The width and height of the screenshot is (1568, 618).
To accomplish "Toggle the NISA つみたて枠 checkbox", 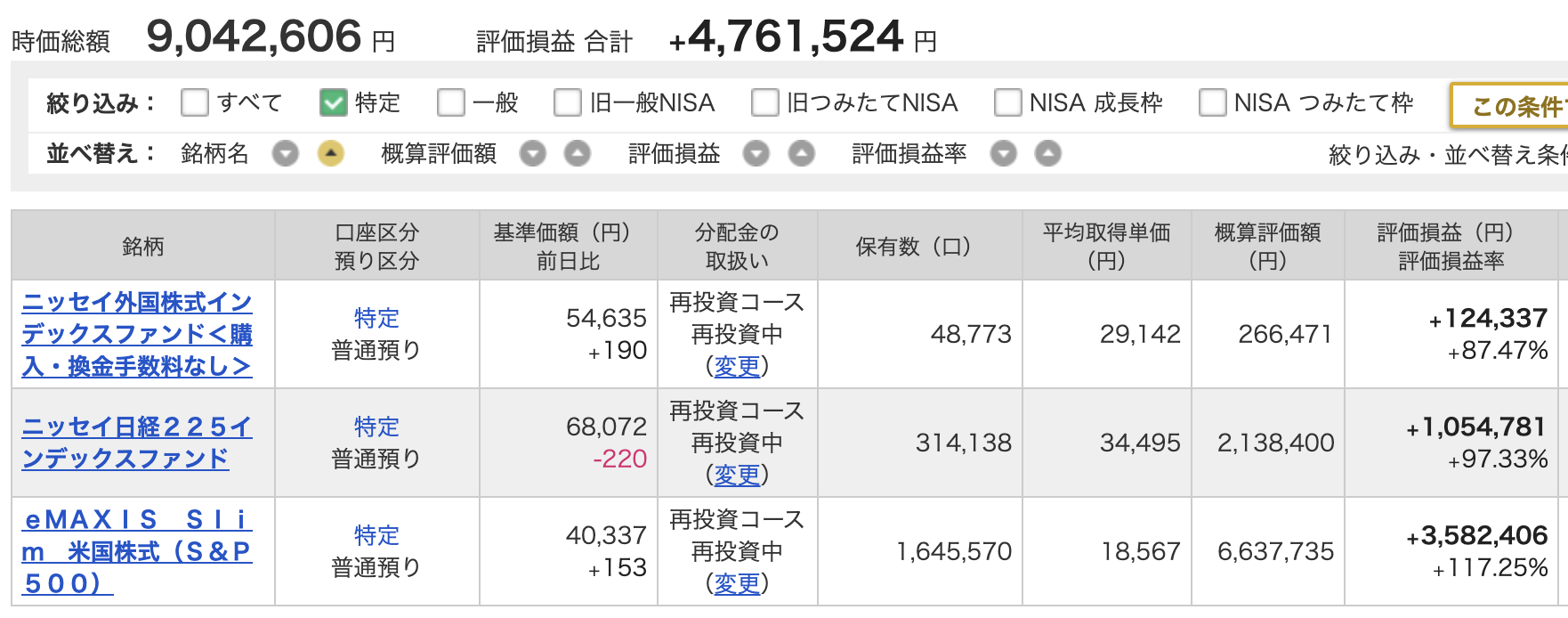I will click(x=1212, y=103).
